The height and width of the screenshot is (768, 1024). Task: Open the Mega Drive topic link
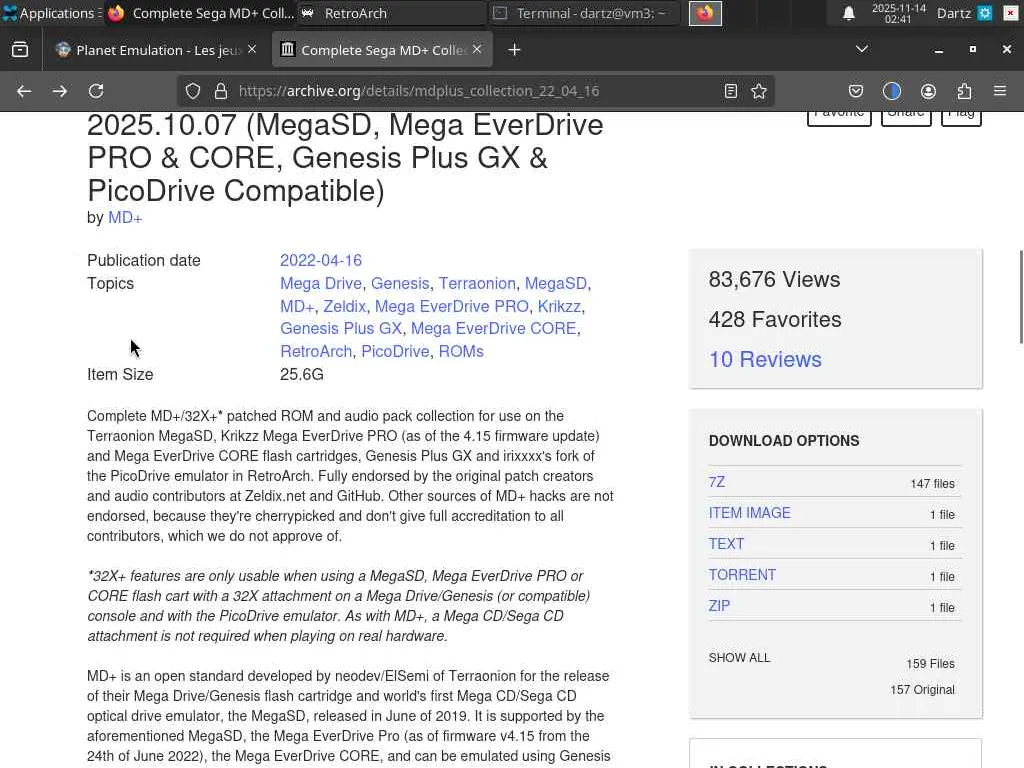321,283
